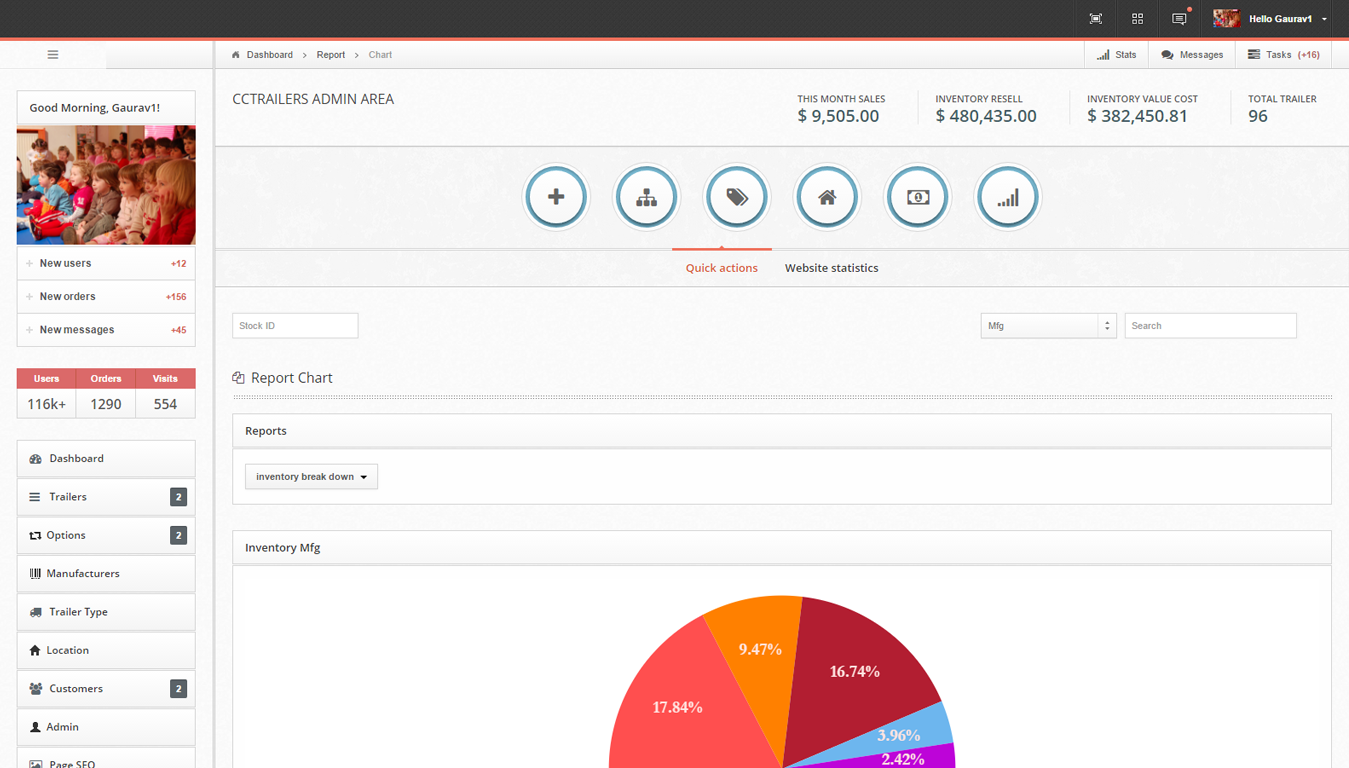1349x768 pixels.
Task: Open the notification chat icon with red dot
Action: 1179,19
